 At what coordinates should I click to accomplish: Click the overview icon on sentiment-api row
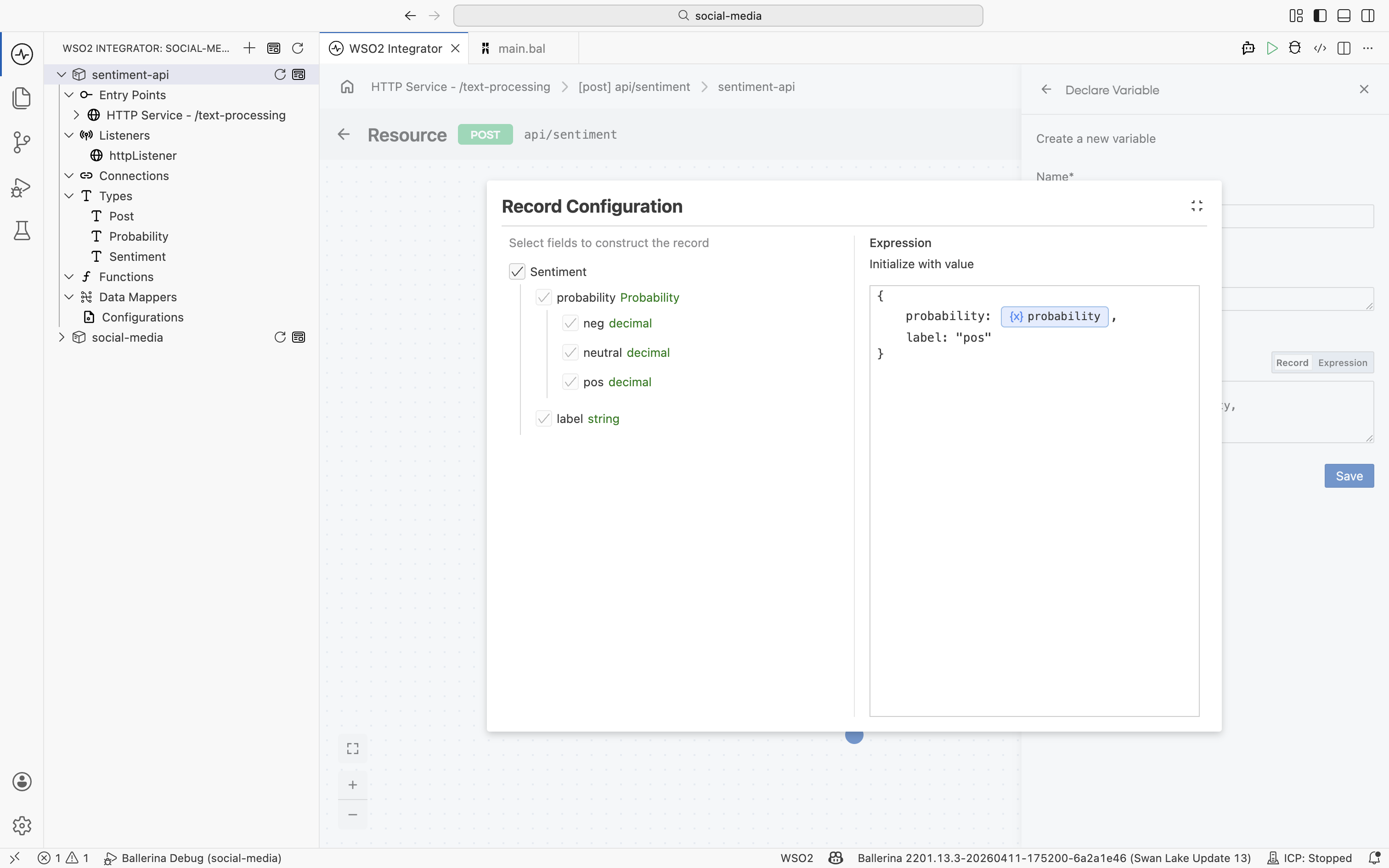(x=299, y=74)
